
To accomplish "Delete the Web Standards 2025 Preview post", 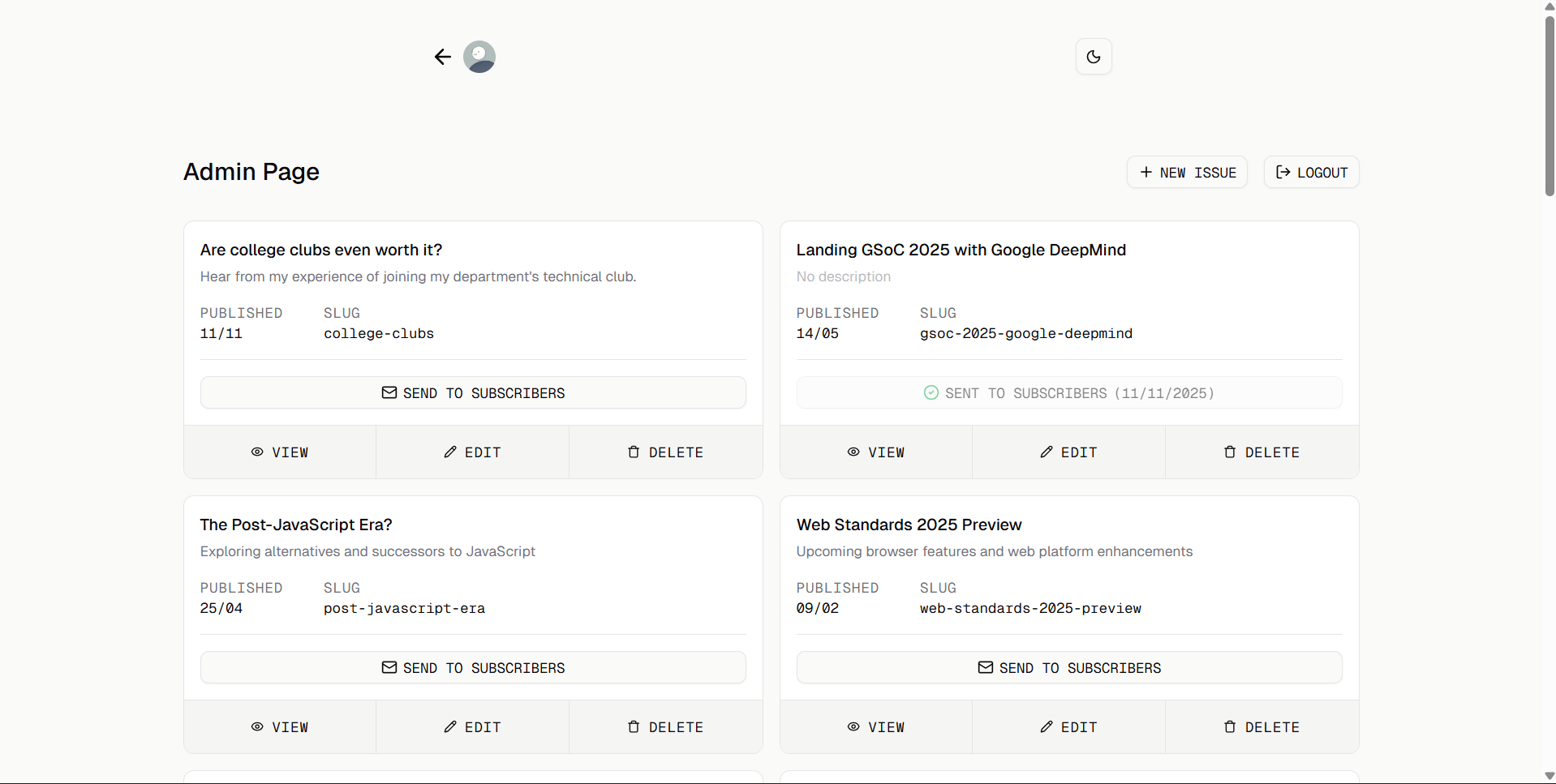I will (x=1261, y=726).
